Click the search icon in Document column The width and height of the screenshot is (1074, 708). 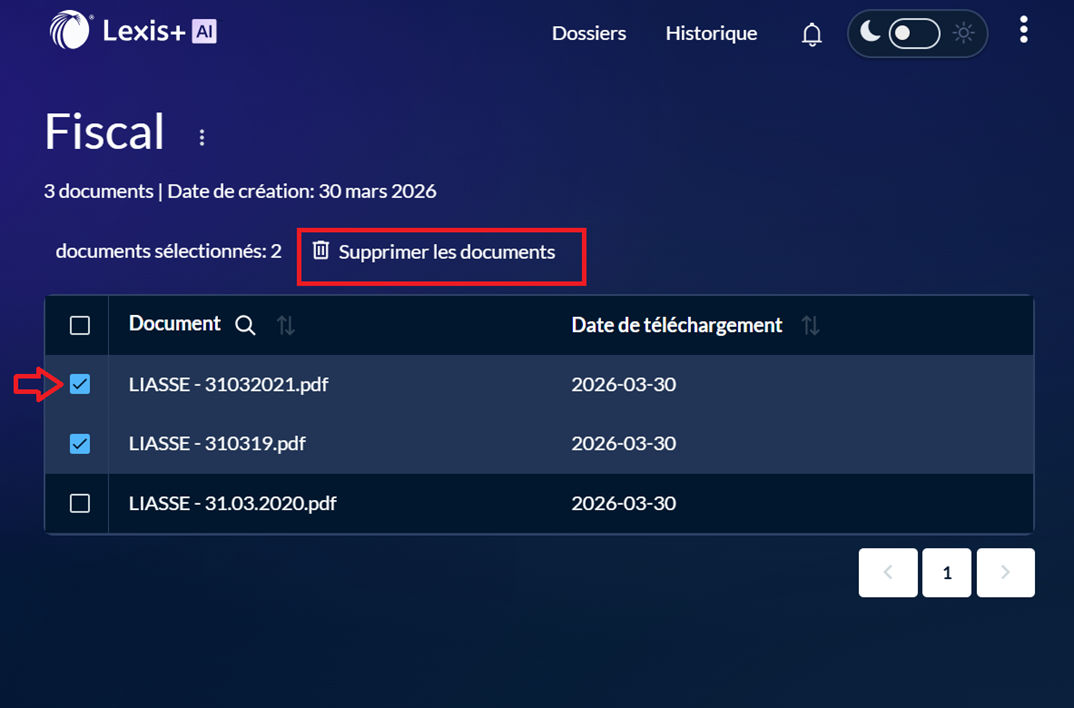point(245,325)
